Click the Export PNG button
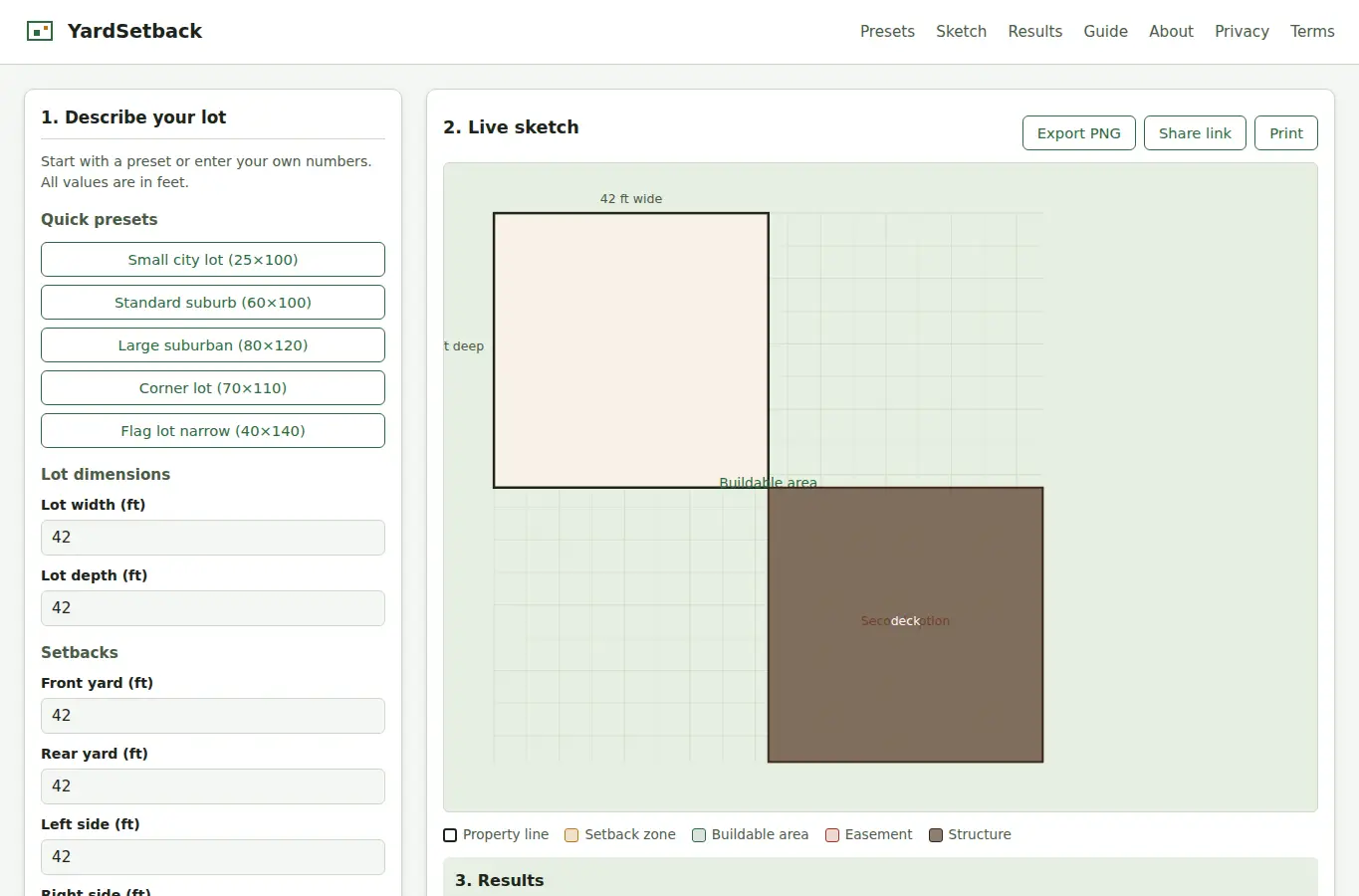The height and width of the screenshot is (896, 1359). [x=1078, y=133]
